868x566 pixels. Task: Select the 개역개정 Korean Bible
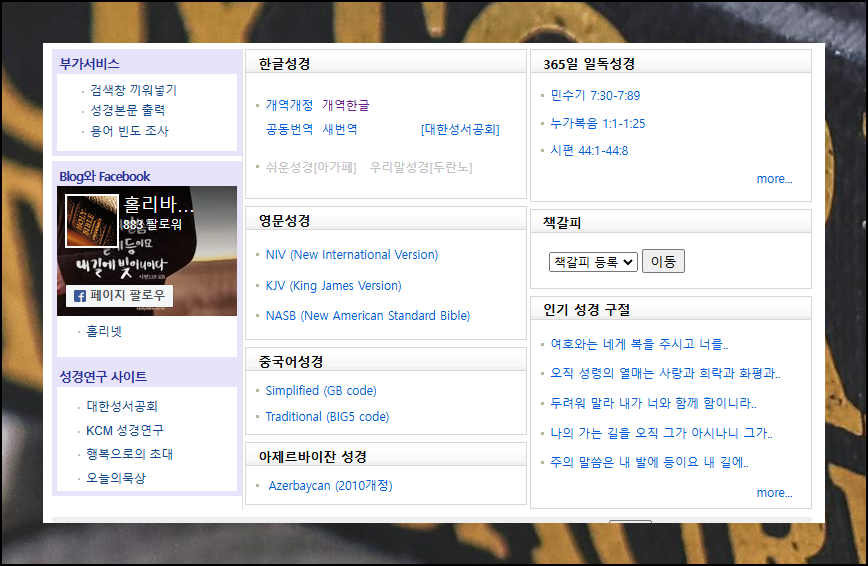pyautogui.click(x=290, y=105)
